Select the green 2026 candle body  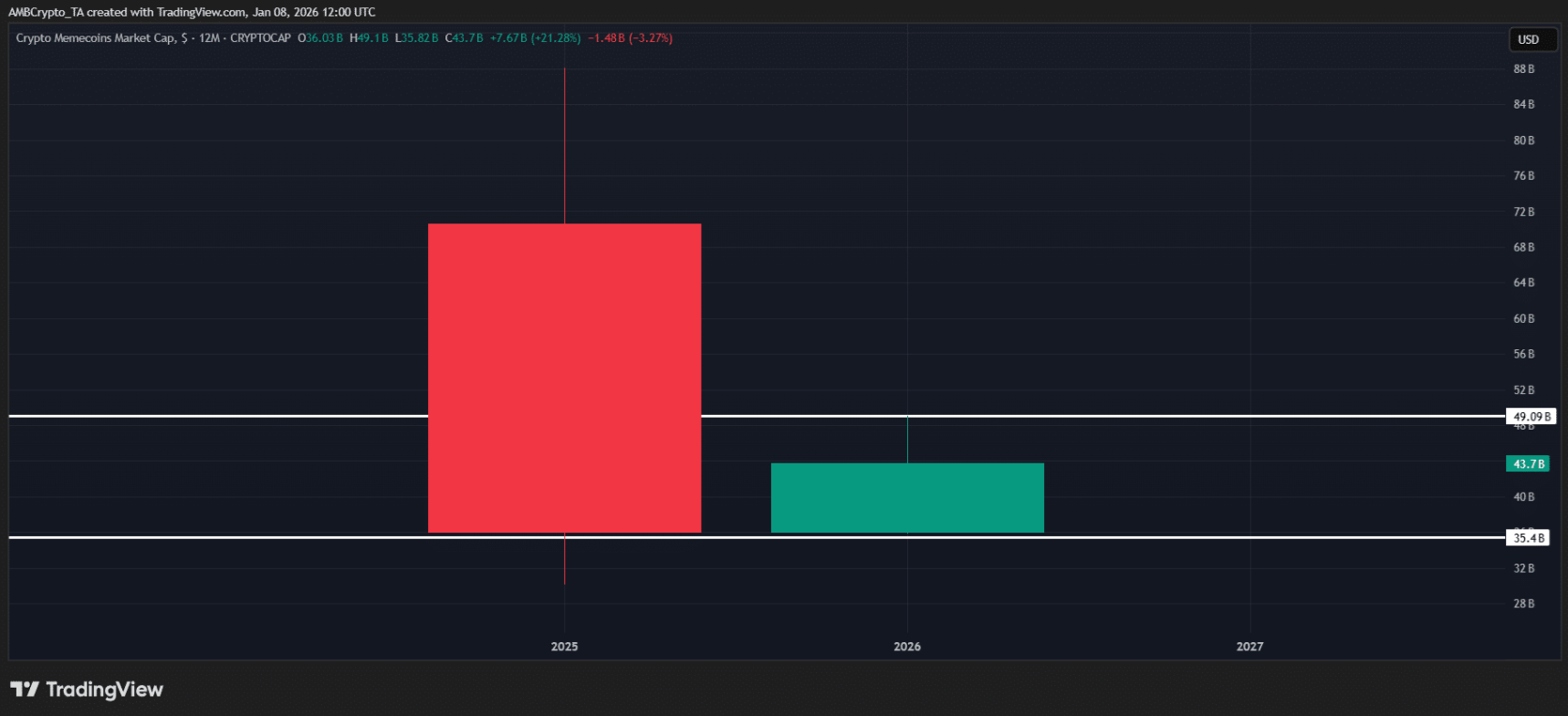(x=907, y=497)
